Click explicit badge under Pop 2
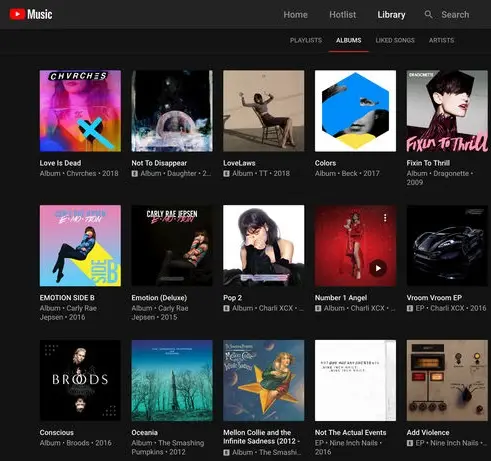The height and width of the screenshot is (461, 491). coord(226,308)
